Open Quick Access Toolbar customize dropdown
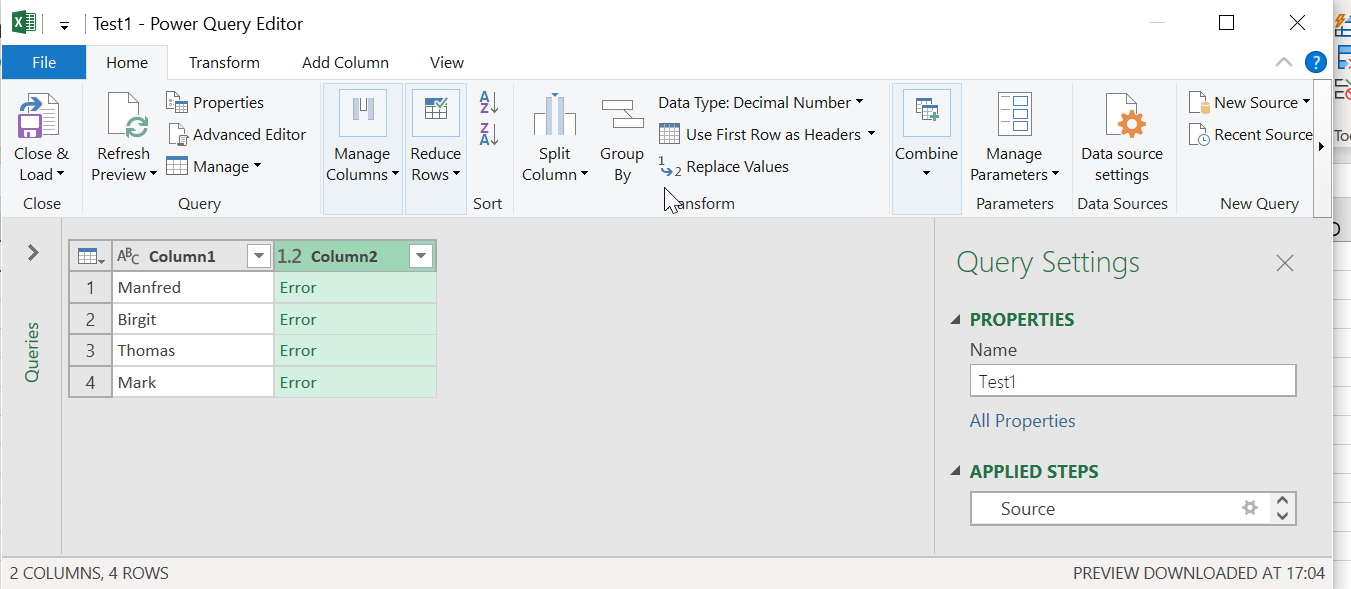Viewport: 1351px width, 589px height. coord(64,25)
